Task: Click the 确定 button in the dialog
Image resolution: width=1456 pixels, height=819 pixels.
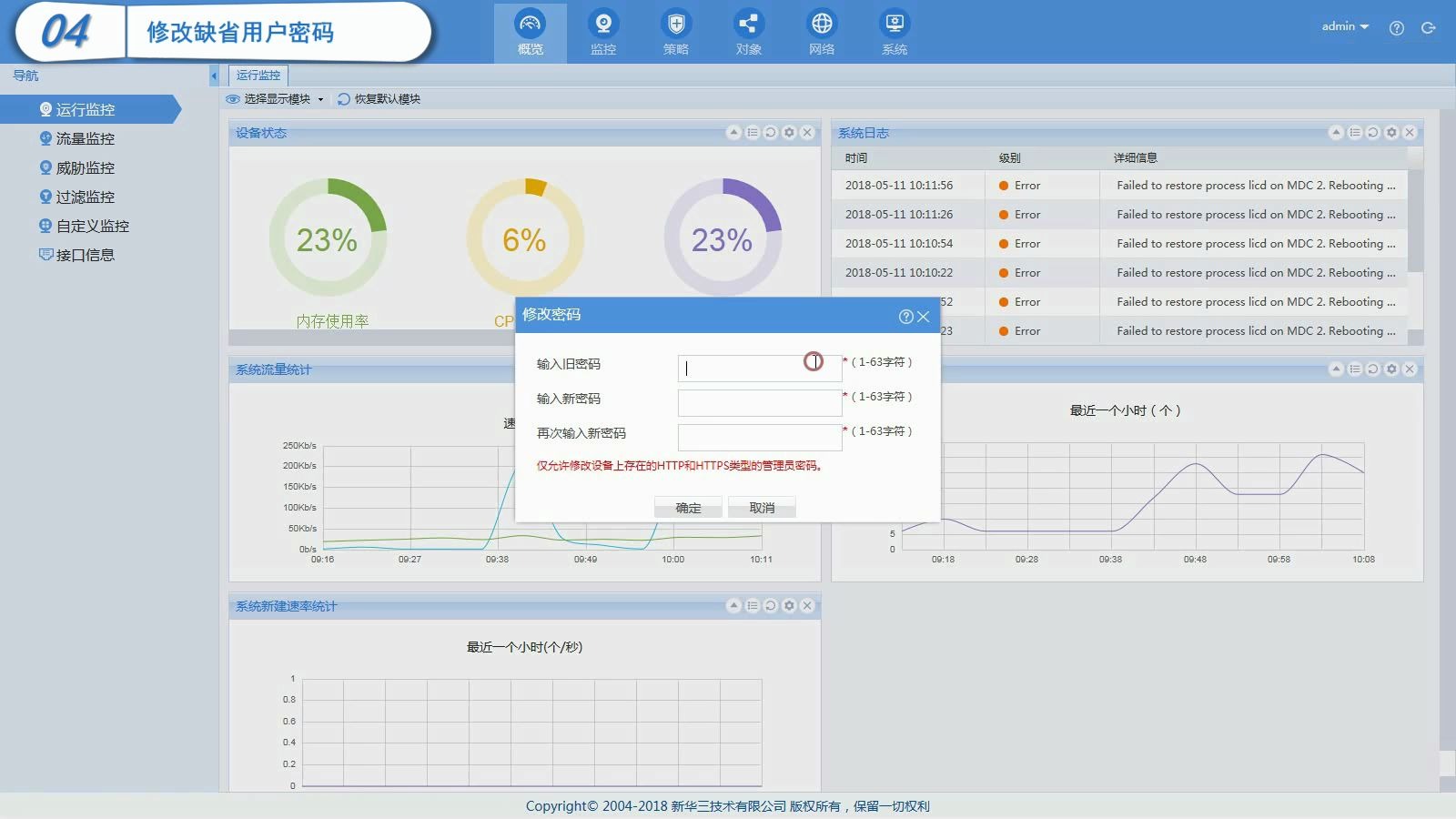Action: pos(688,508)
